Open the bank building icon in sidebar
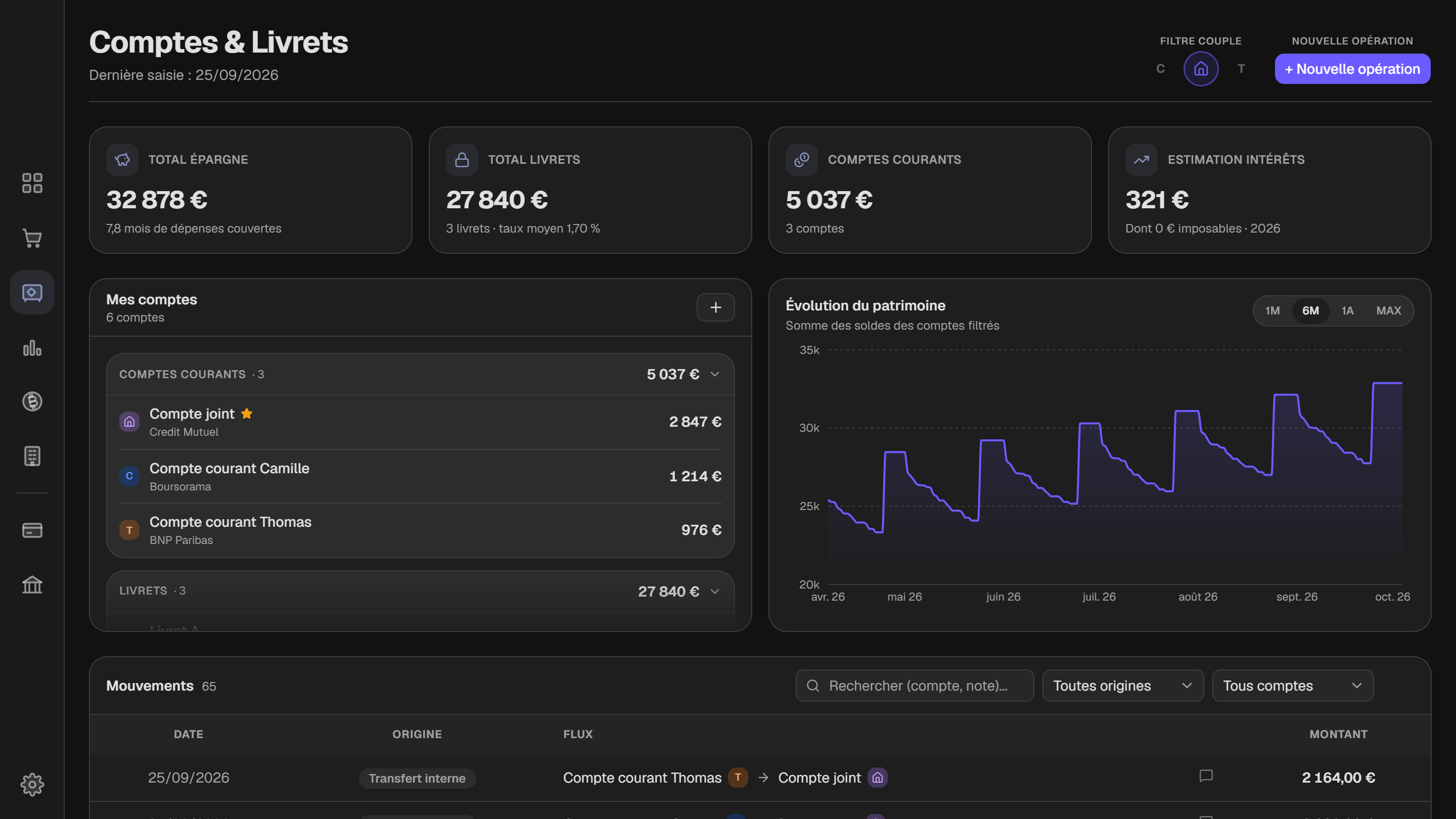This screenshot has width=1456, height=819. [x=32, y=584]
